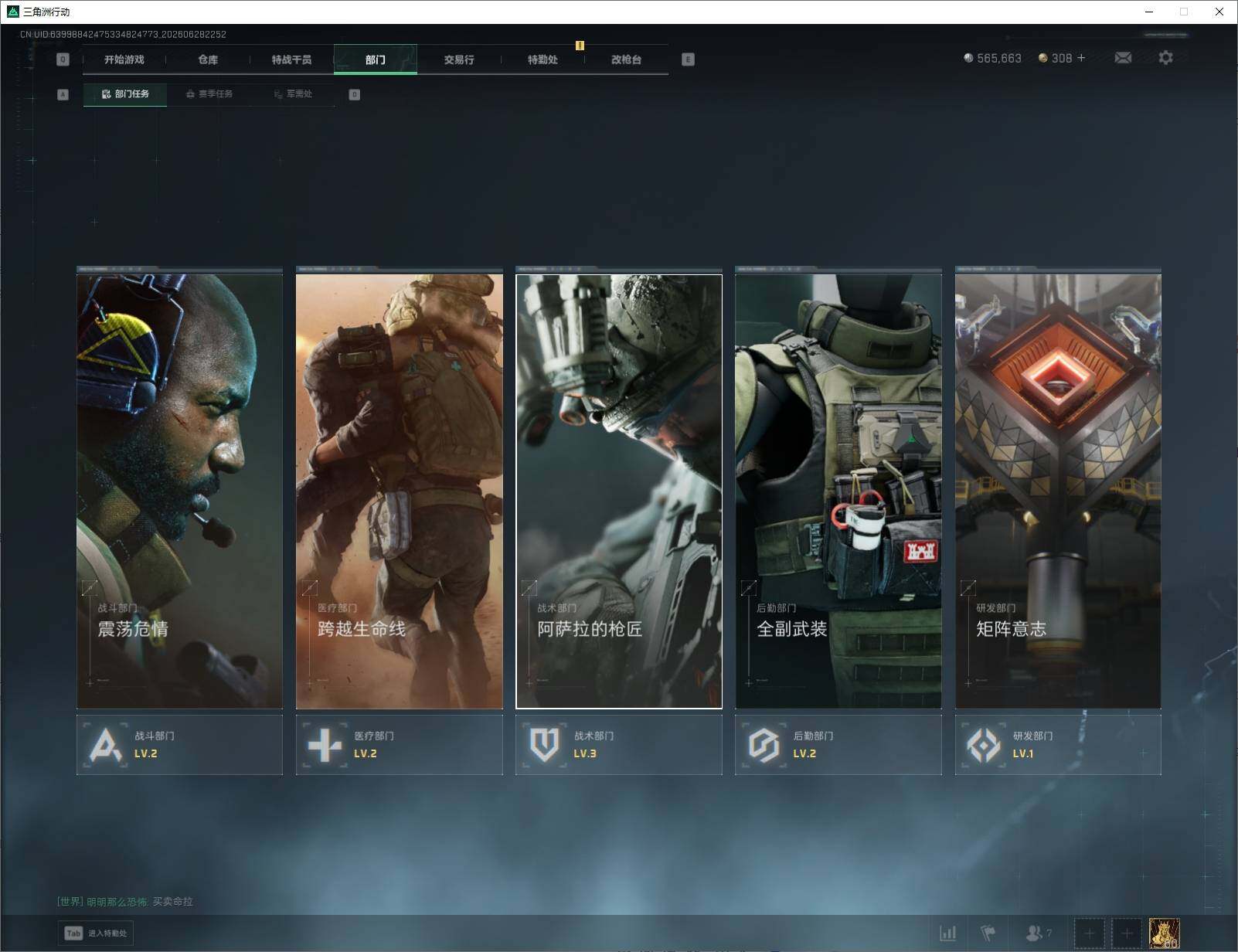Click the Tab 进入特勤处 button
The width and height of the screenshot is (1238, 952).
(x=96, y=933)
